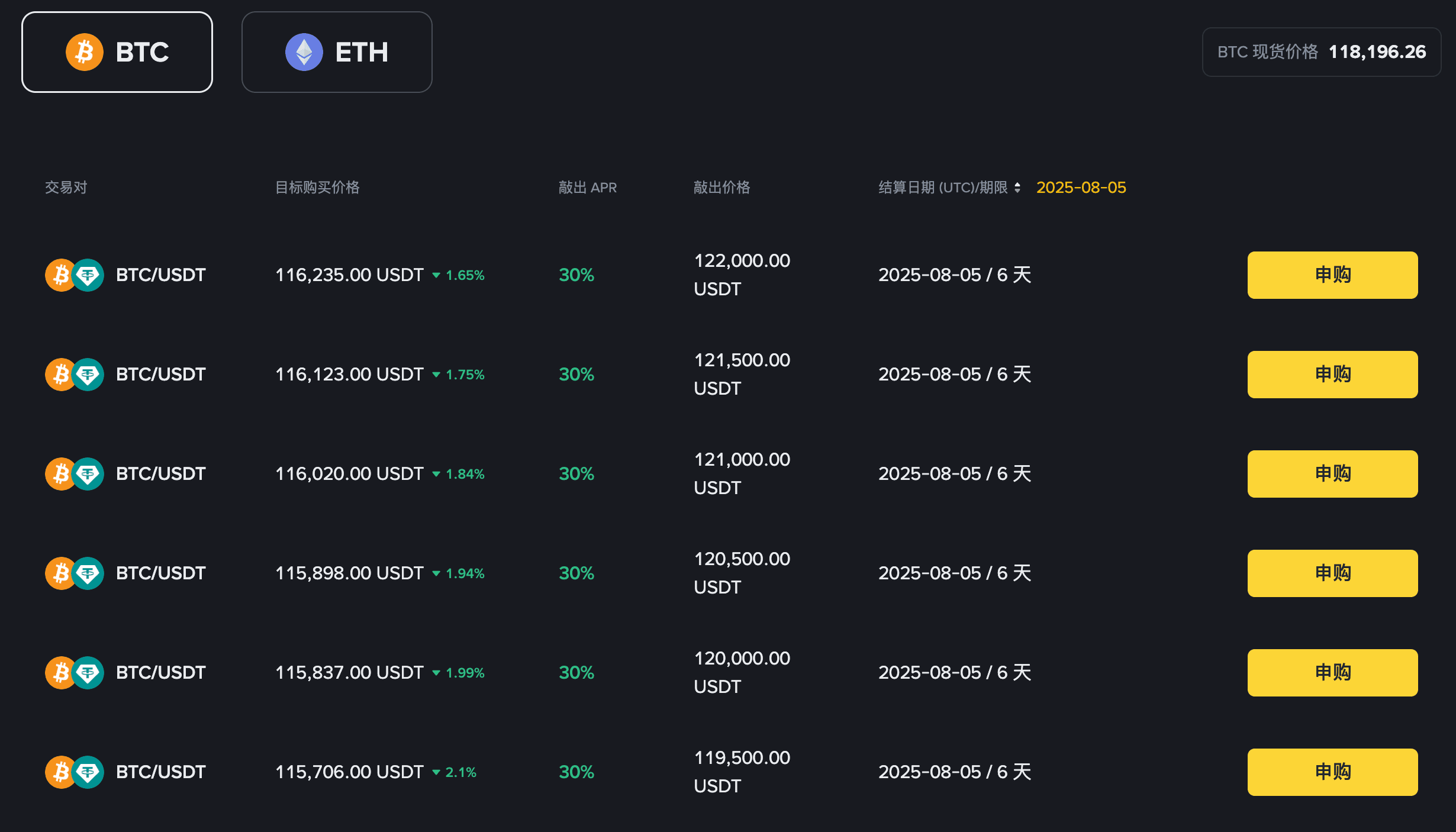Subscribe to 121,000.00 sell price product
The width and height of the screenshot is (1456, 832).
tap(1333, 474)
